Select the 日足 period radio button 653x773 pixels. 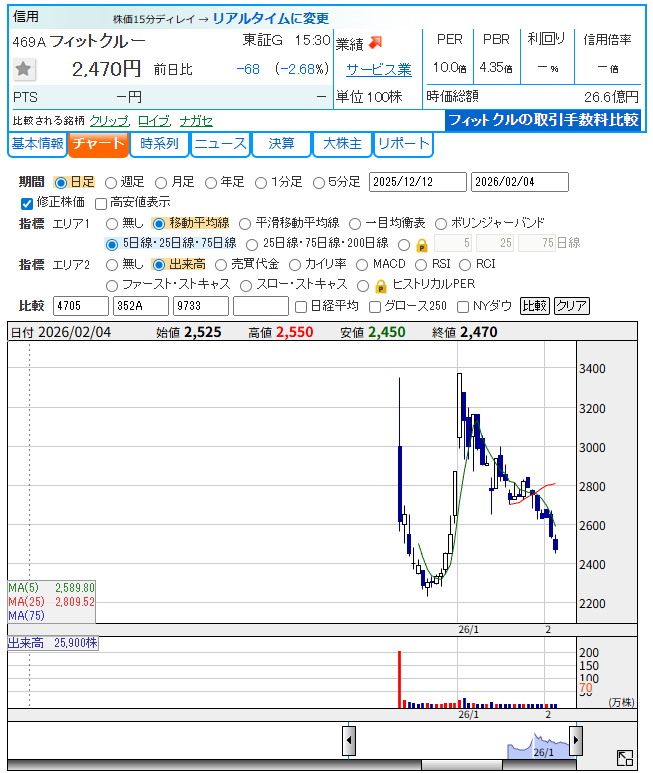coord(61,183)
